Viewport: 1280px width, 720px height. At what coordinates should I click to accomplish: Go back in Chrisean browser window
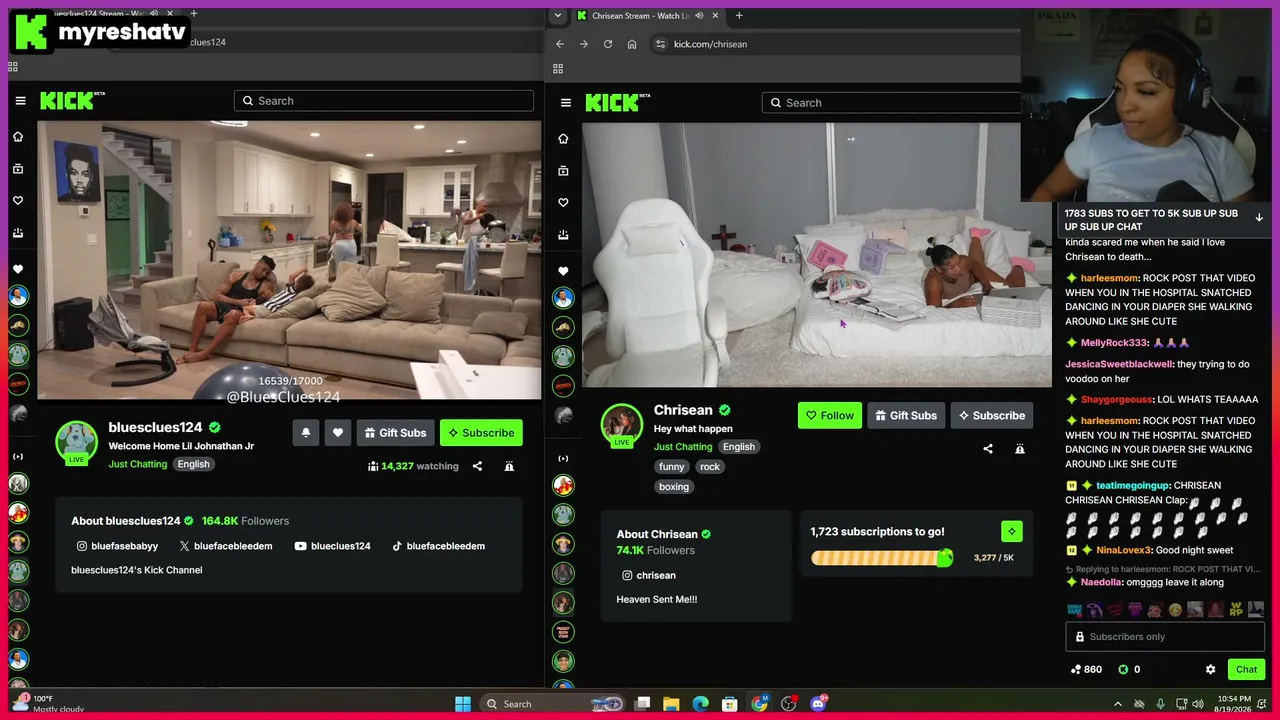[560, 44]
